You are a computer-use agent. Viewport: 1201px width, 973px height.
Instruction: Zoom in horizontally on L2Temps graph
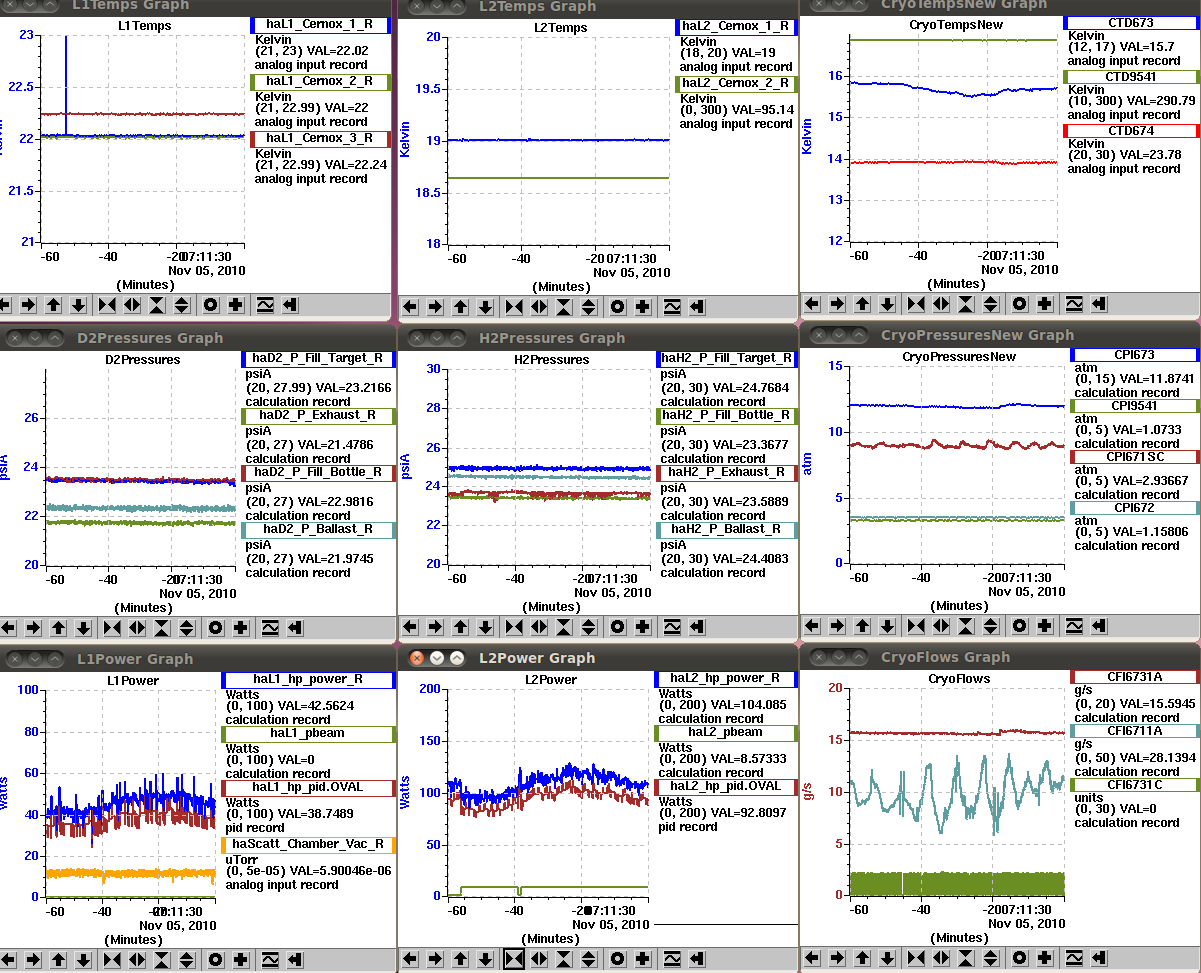(x=513, y=307)
